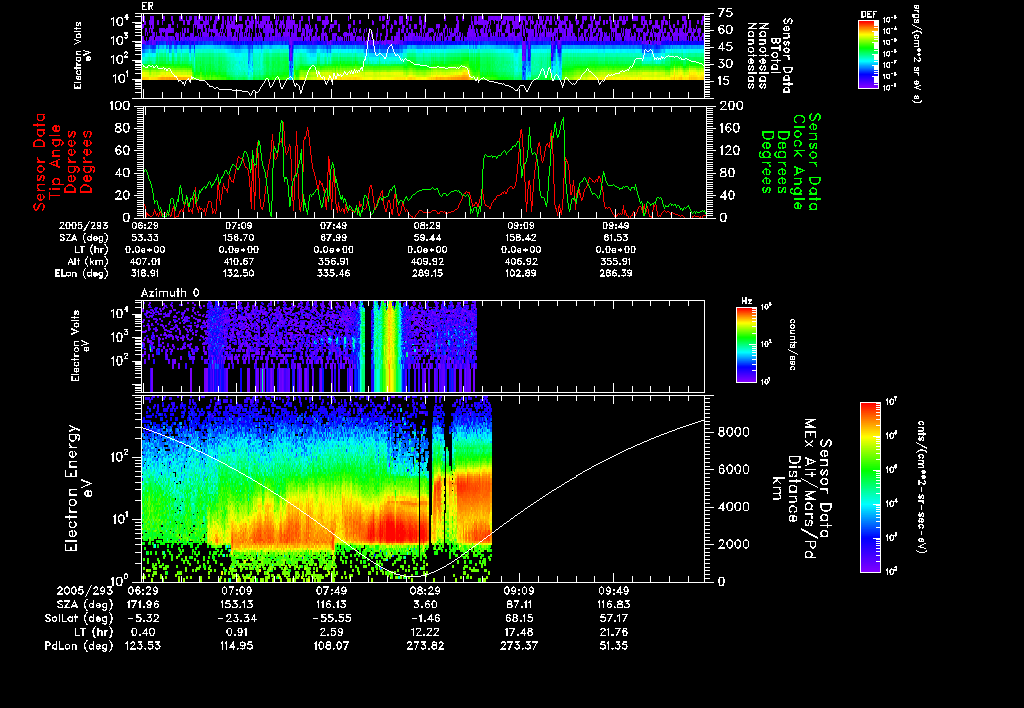Click altitude value 356.91
Viewport: 1024px width, 708px height.
[334, 261]
